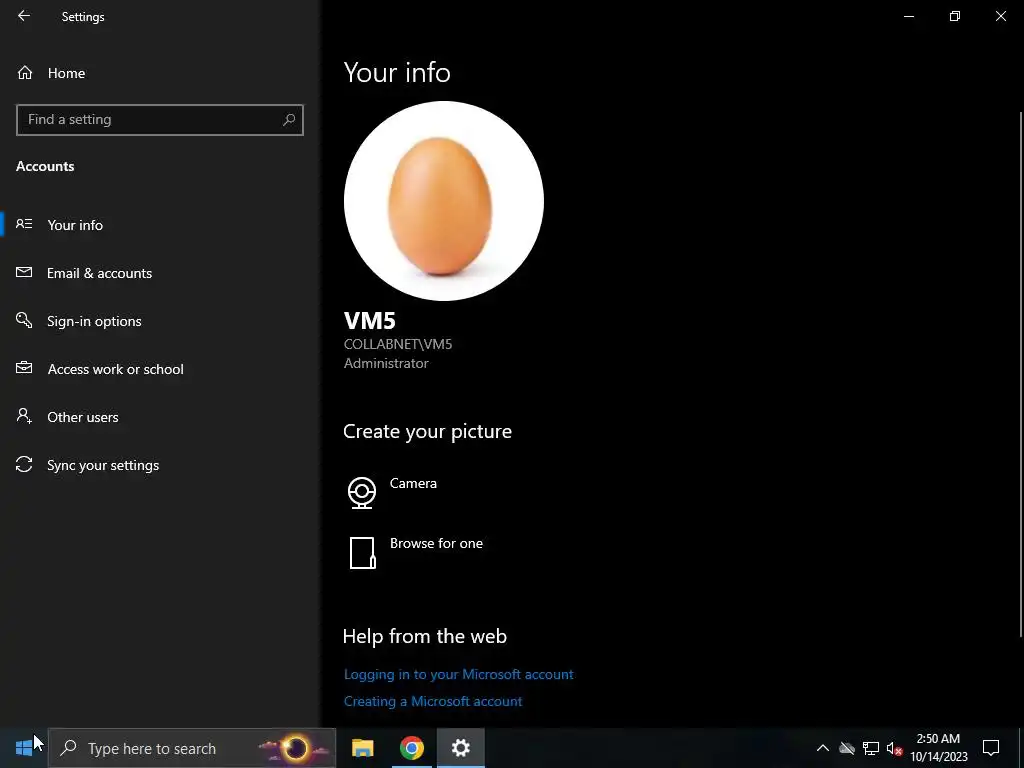
Task: Restore down the Settings window
Action: 955,16
